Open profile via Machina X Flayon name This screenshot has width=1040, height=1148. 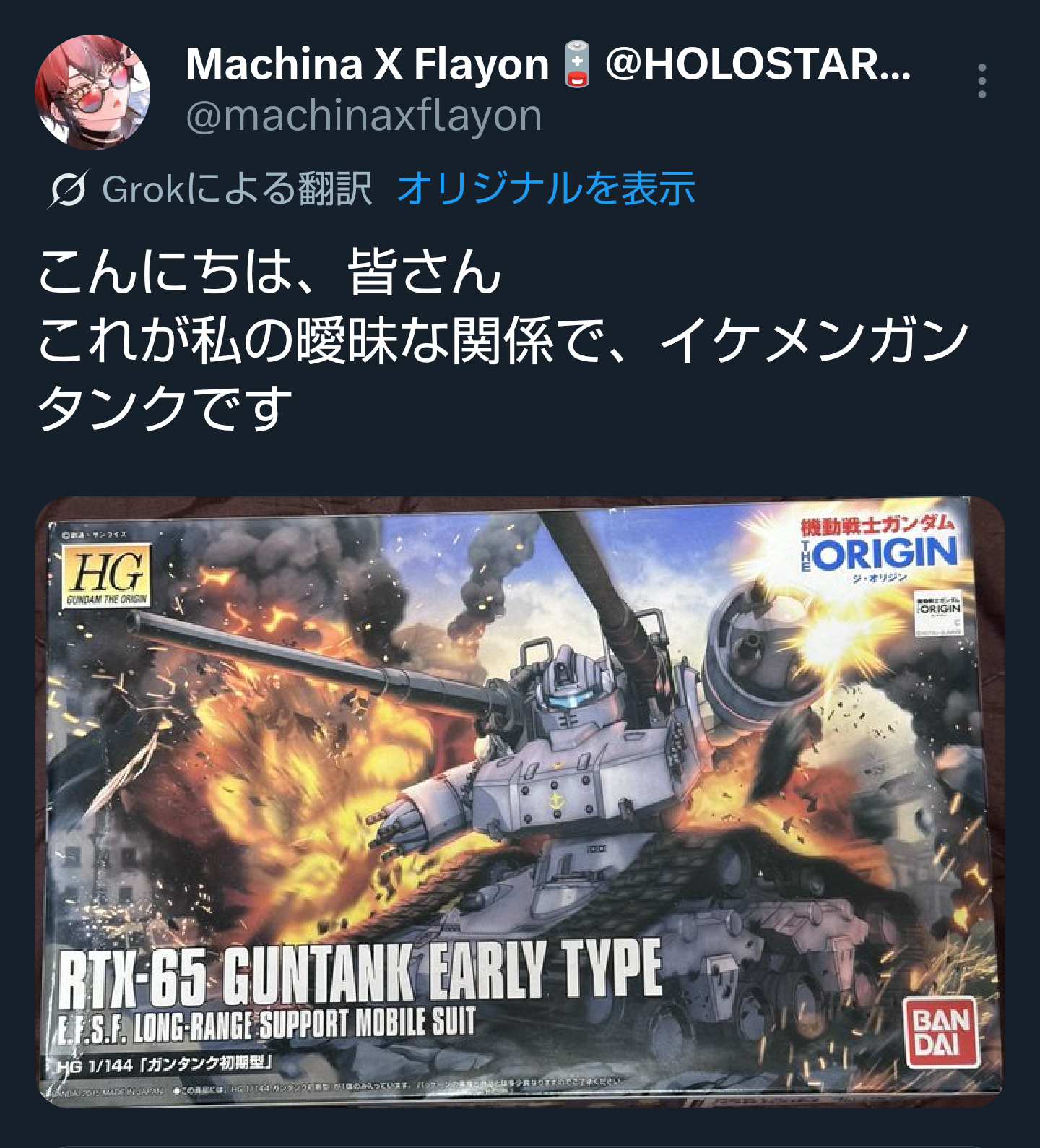(x=368, y=64)
